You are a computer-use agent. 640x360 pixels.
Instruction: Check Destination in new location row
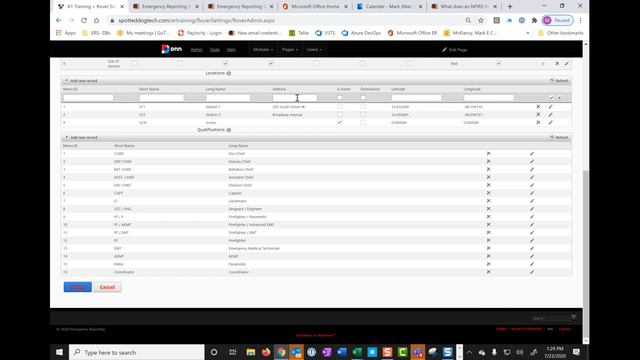[x=363, y=98]
